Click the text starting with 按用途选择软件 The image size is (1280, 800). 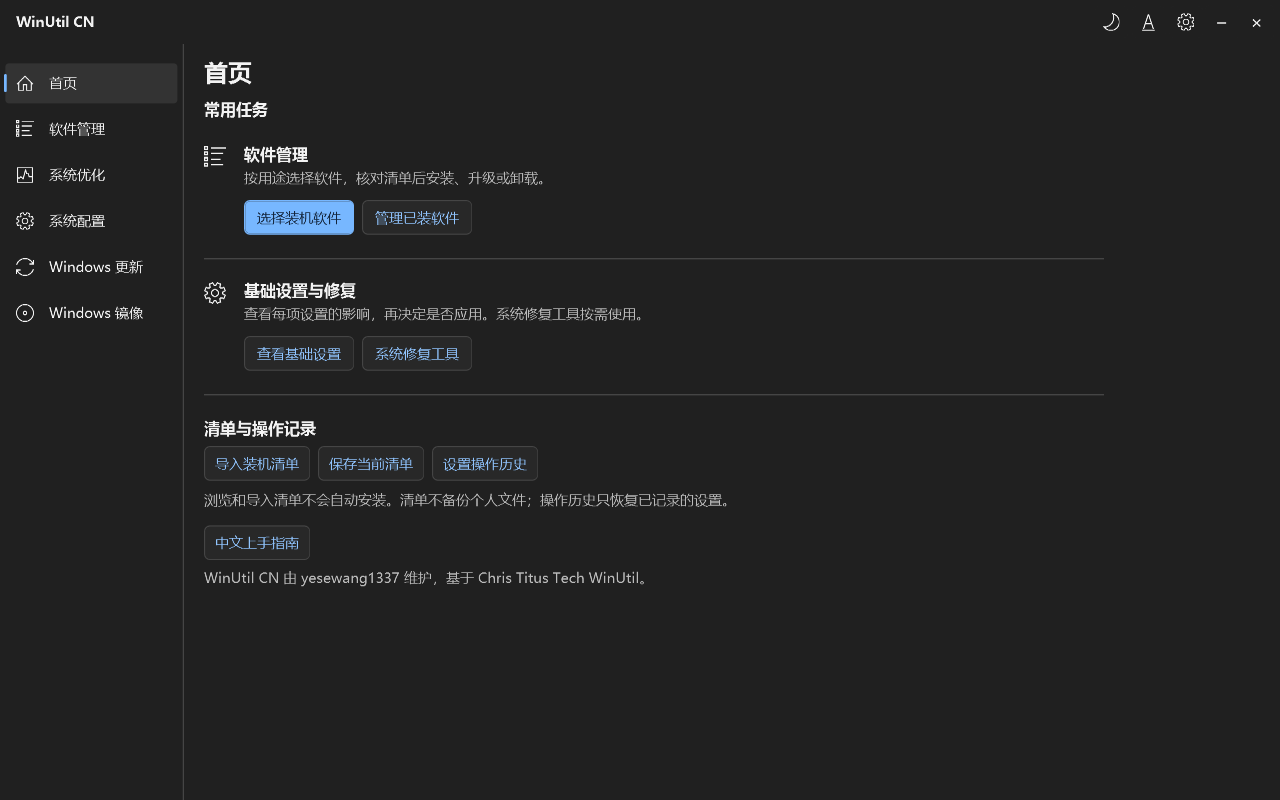pos(397,178)
